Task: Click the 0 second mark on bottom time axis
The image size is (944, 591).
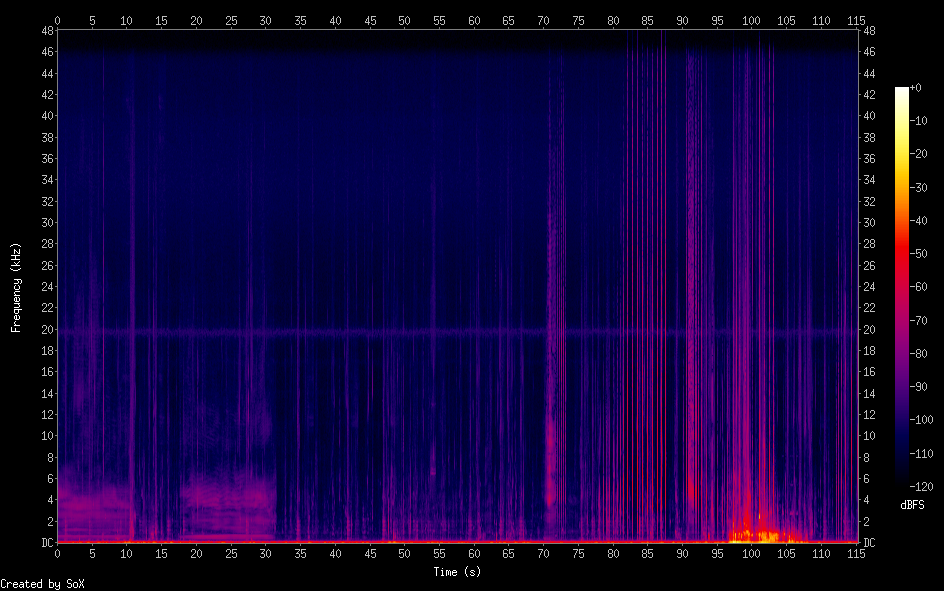Action: click(x=57, y=553)
